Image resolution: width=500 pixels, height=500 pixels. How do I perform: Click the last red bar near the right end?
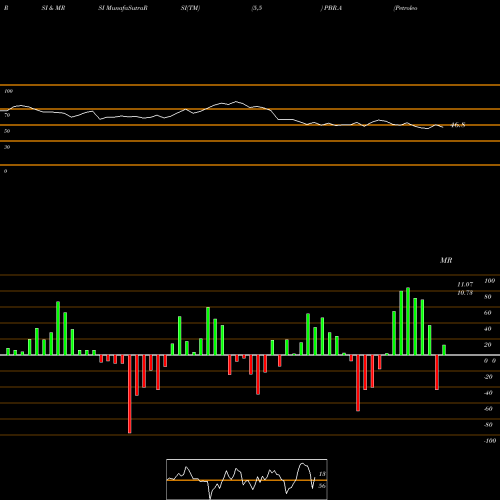click(x=437, y=372)
